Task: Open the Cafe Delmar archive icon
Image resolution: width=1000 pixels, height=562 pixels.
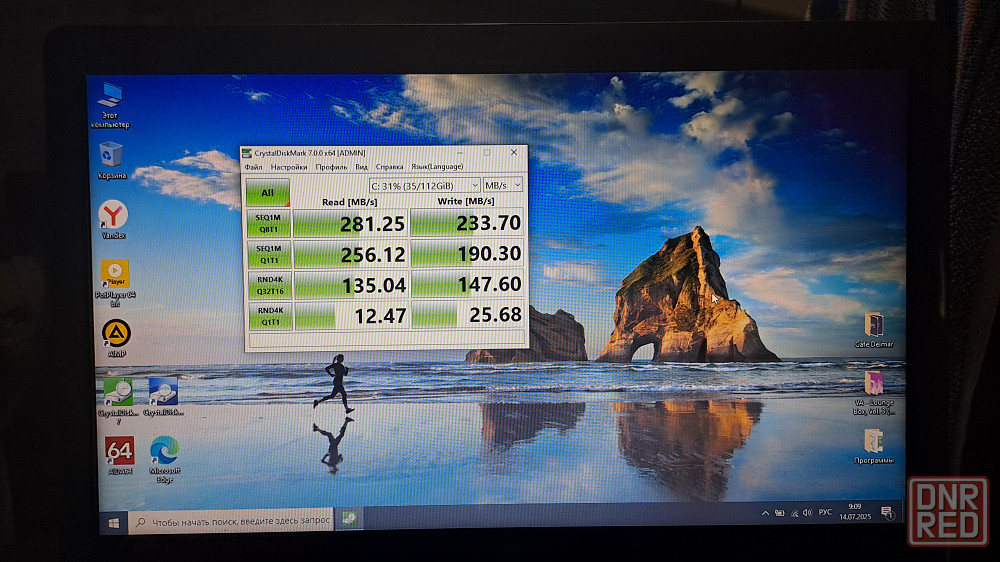Action: 874,330
